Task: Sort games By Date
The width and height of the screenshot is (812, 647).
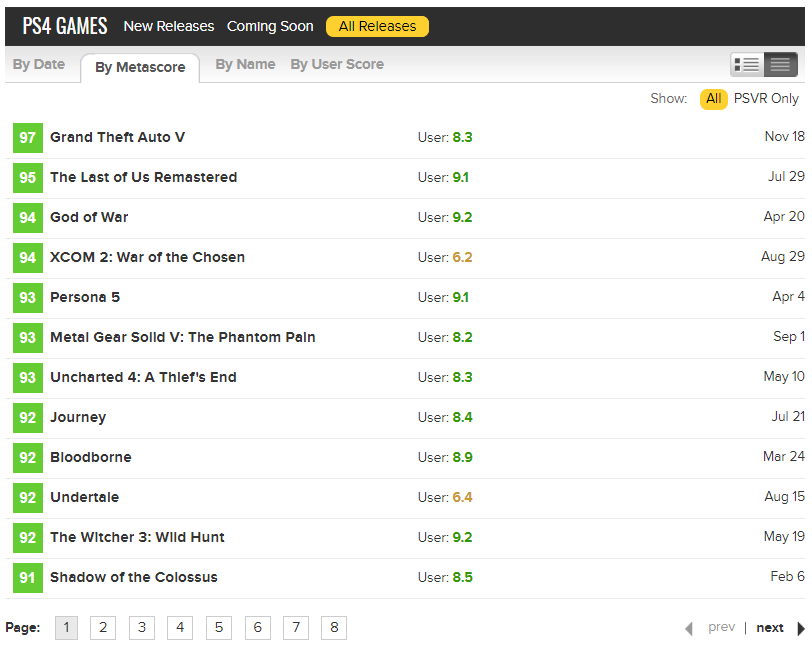Action: (x=39, y=64)
